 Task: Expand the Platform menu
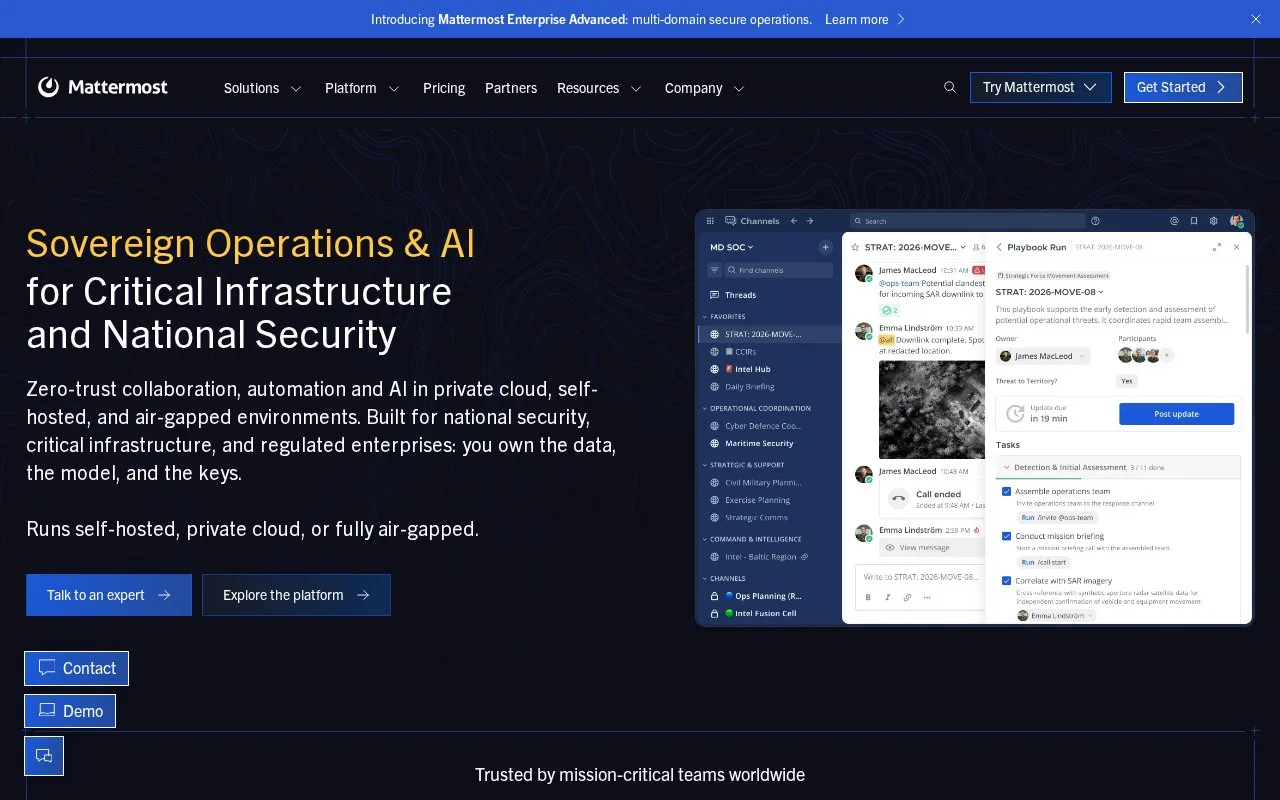click(x=362, y=88)
